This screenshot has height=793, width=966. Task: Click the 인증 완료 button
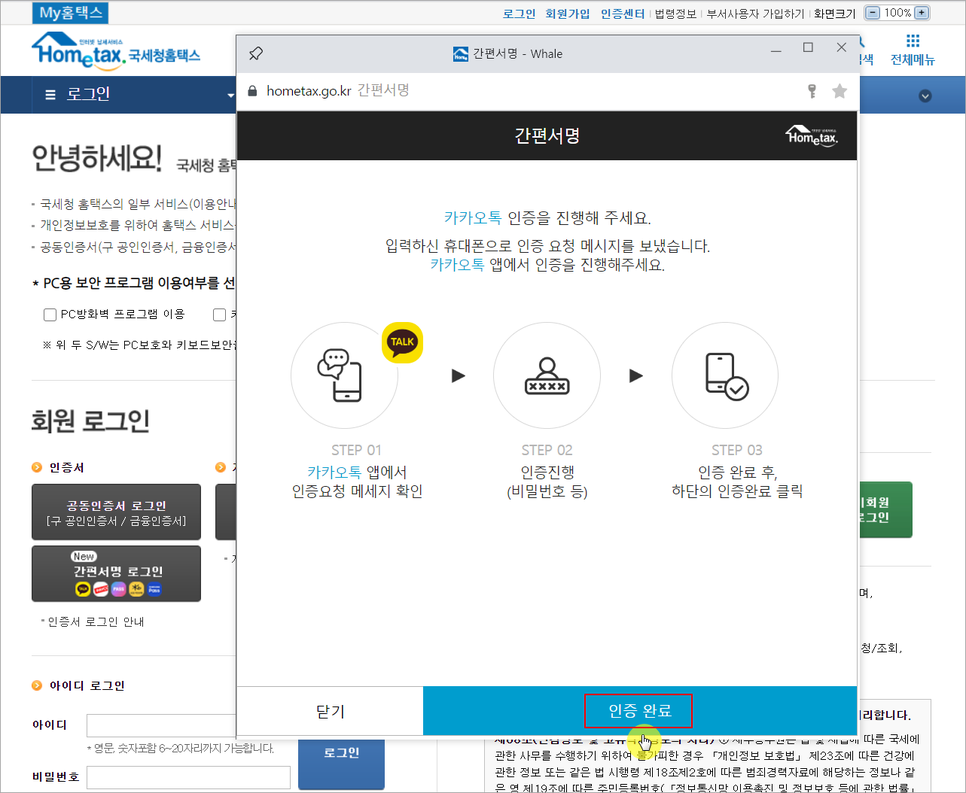click(x=639, y=710)
